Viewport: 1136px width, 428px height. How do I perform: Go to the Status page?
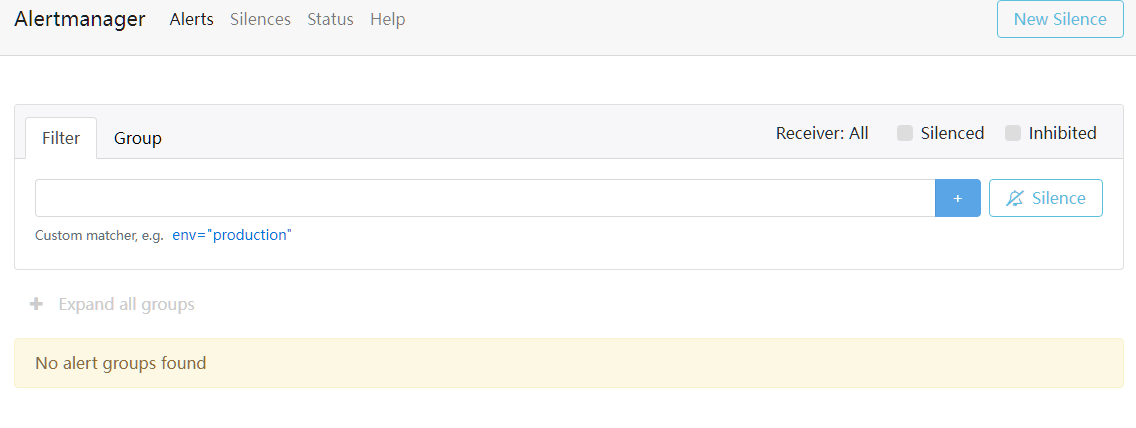tap(330, 19)
